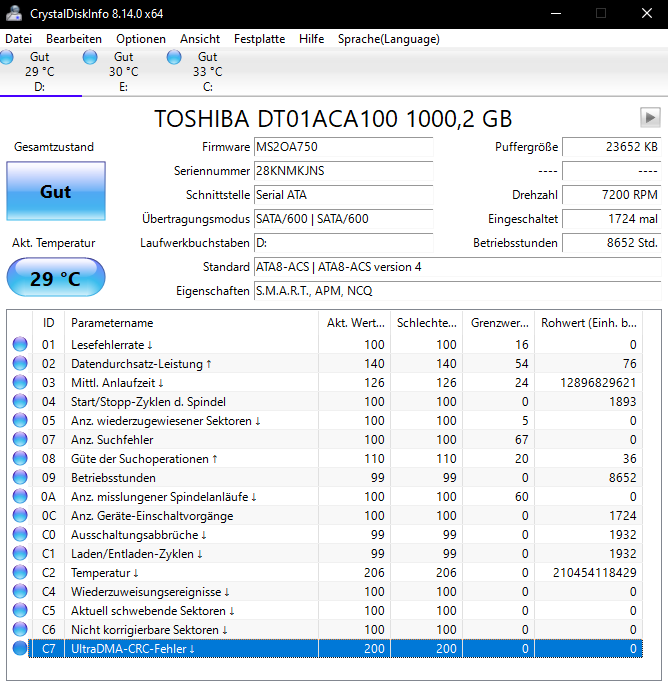Image resolution: width=668 pixels, height=688 pixels.
Task: Select the Güte der Suchoperationen row name
Action: [x=144, y=459]
